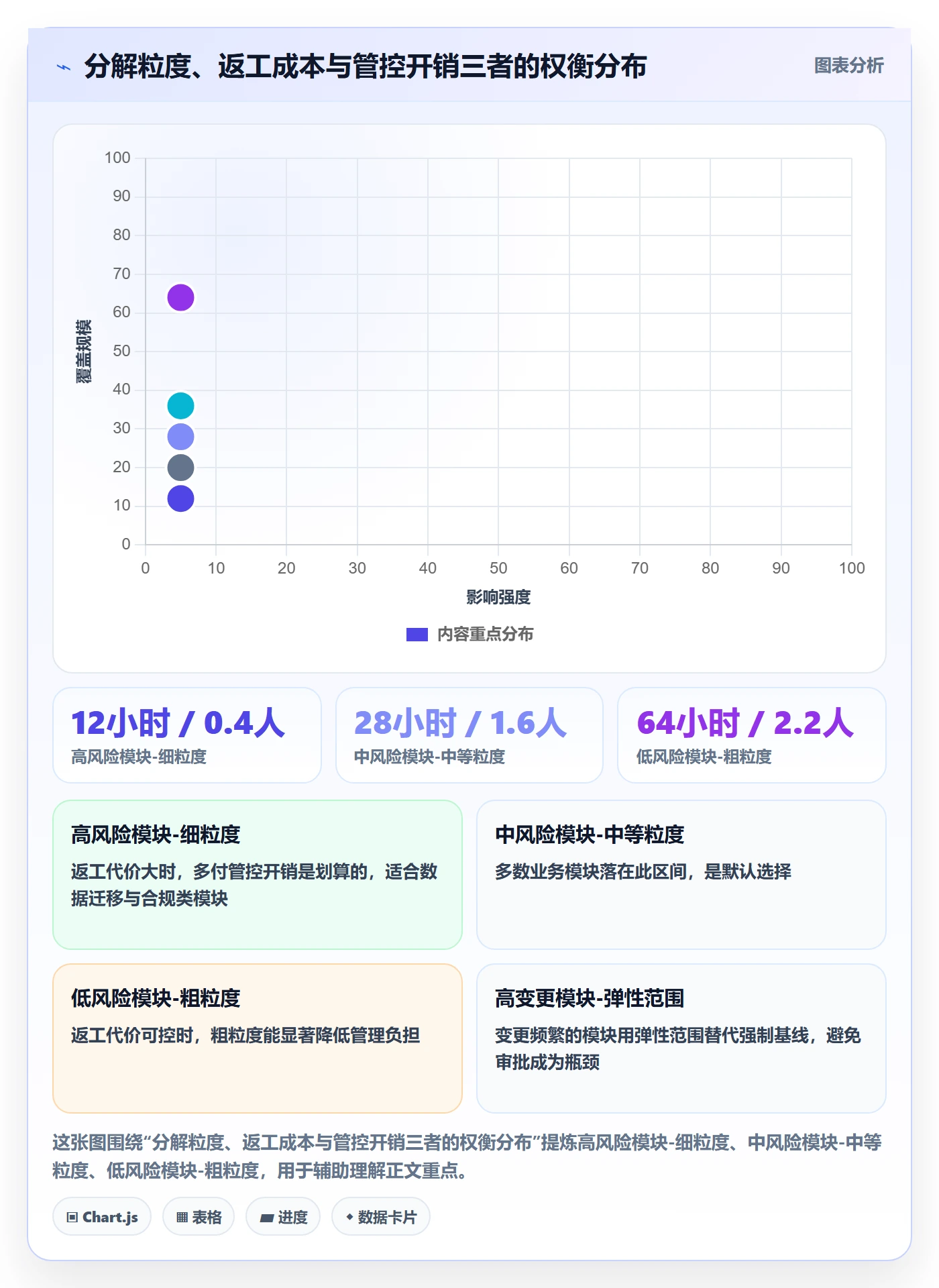Click the gray data point near 20

(x=180, y=468)
